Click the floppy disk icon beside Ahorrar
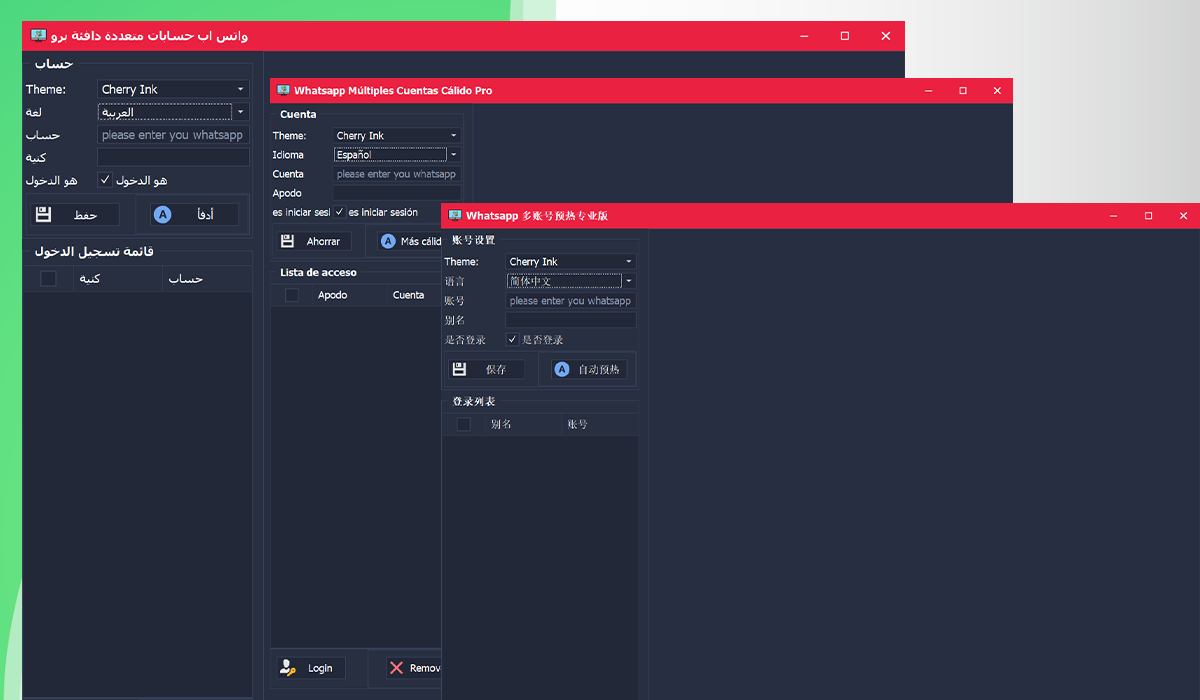The height and width of the screenshot is (700, 1200). point(287,241)
